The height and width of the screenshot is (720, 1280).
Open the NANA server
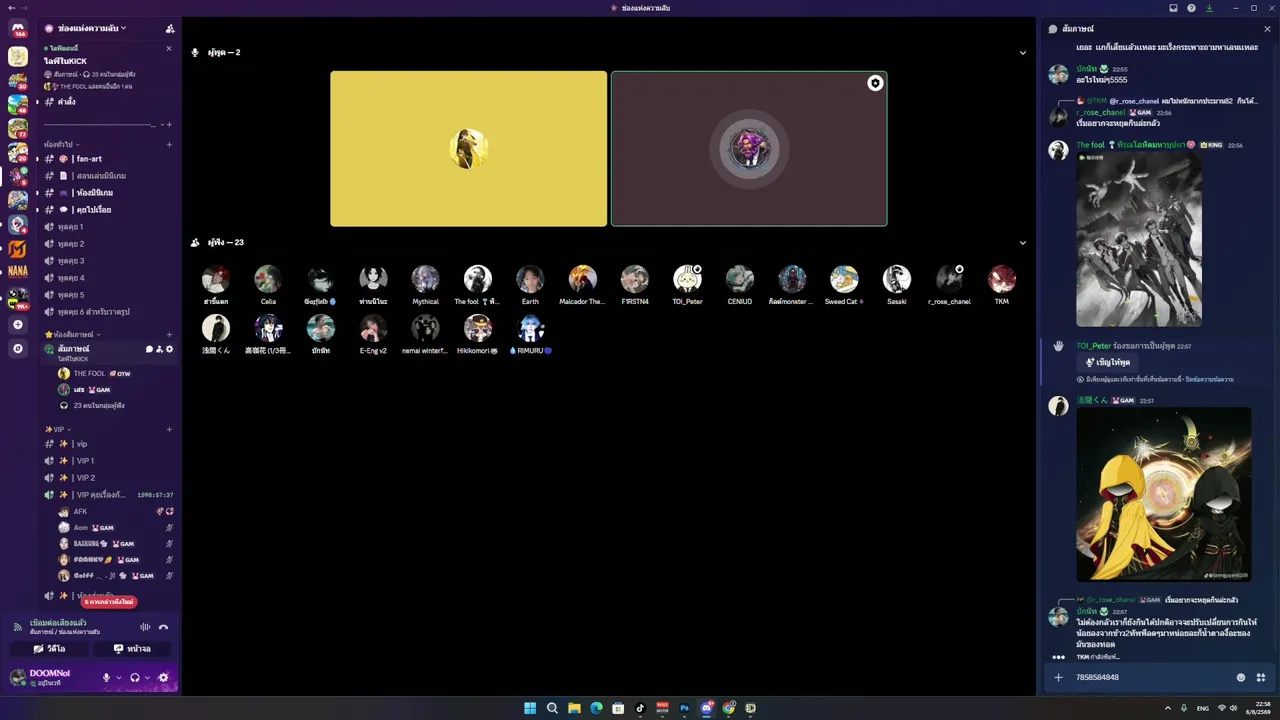pyautogui.click(x=18, y=271)
